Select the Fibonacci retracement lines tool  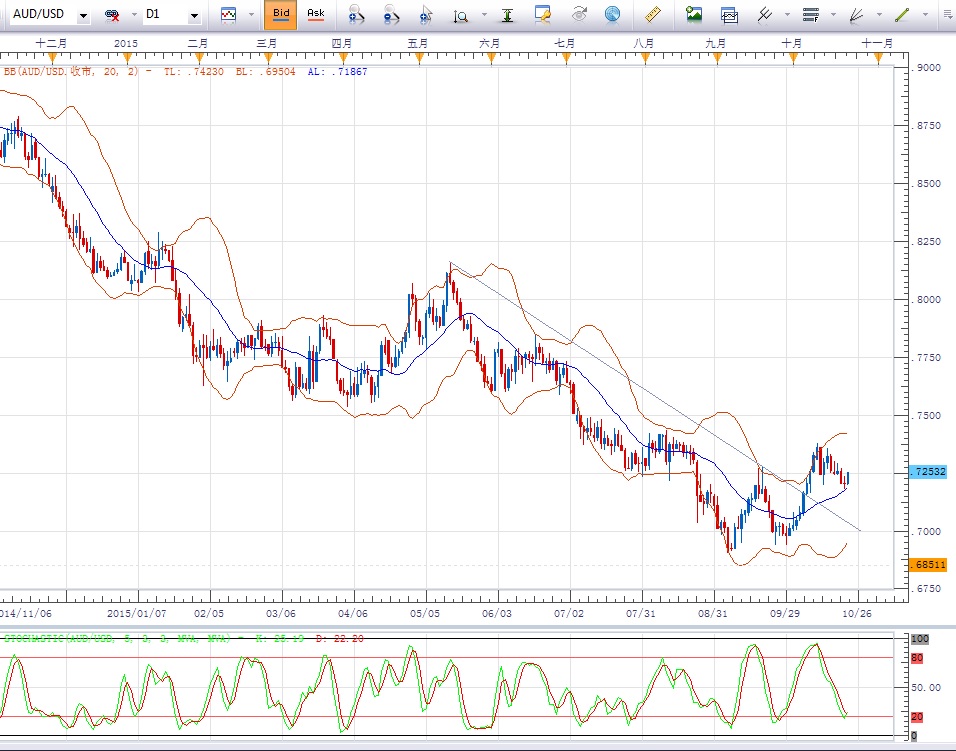click(x=811, y=15)
